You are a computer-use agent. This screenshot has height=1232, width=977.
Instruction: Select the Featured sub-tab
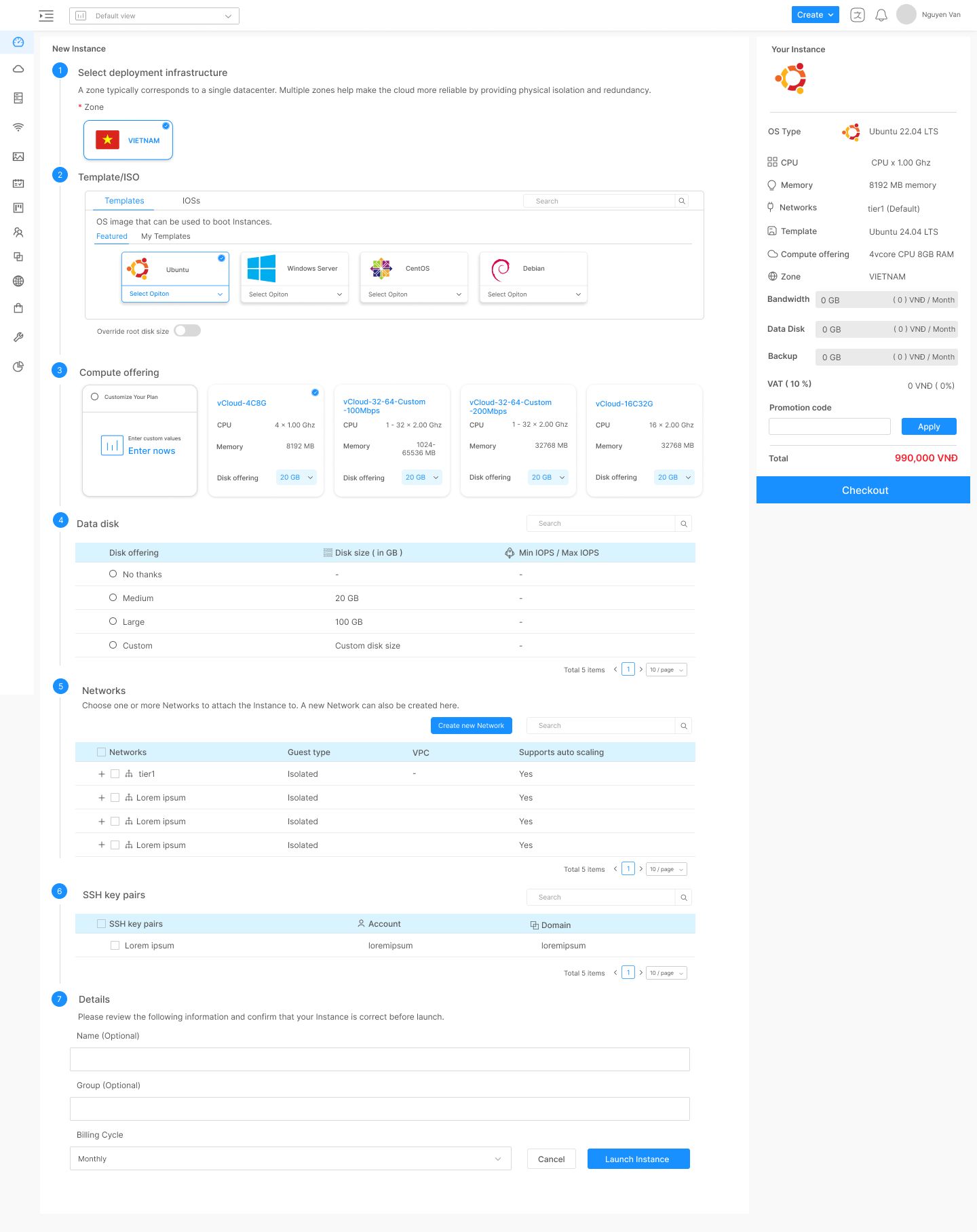click(112, 236)
